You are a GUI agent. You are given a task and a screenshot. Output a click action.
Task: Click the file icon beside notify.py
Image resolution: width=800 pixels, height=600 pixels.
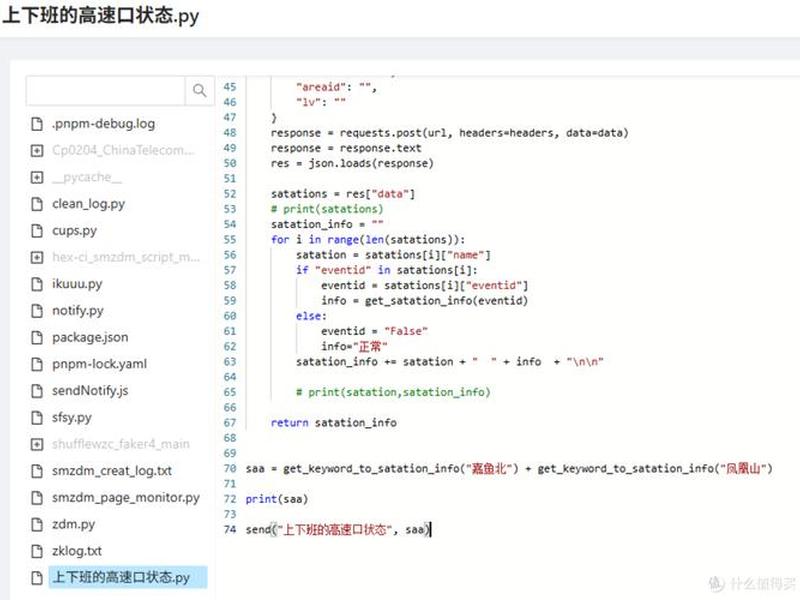click(x=37, y=310)
